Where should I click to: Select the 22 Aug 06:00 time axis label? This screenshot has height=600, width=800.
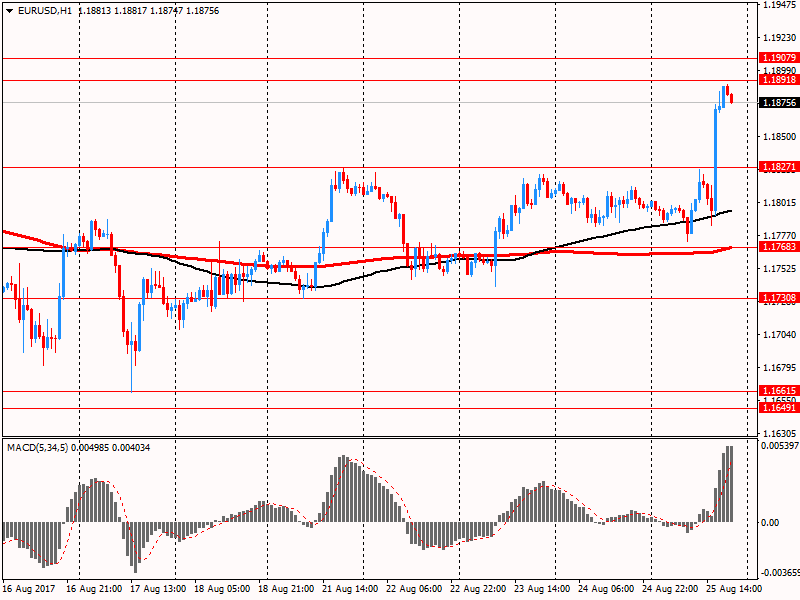(414, 589)
